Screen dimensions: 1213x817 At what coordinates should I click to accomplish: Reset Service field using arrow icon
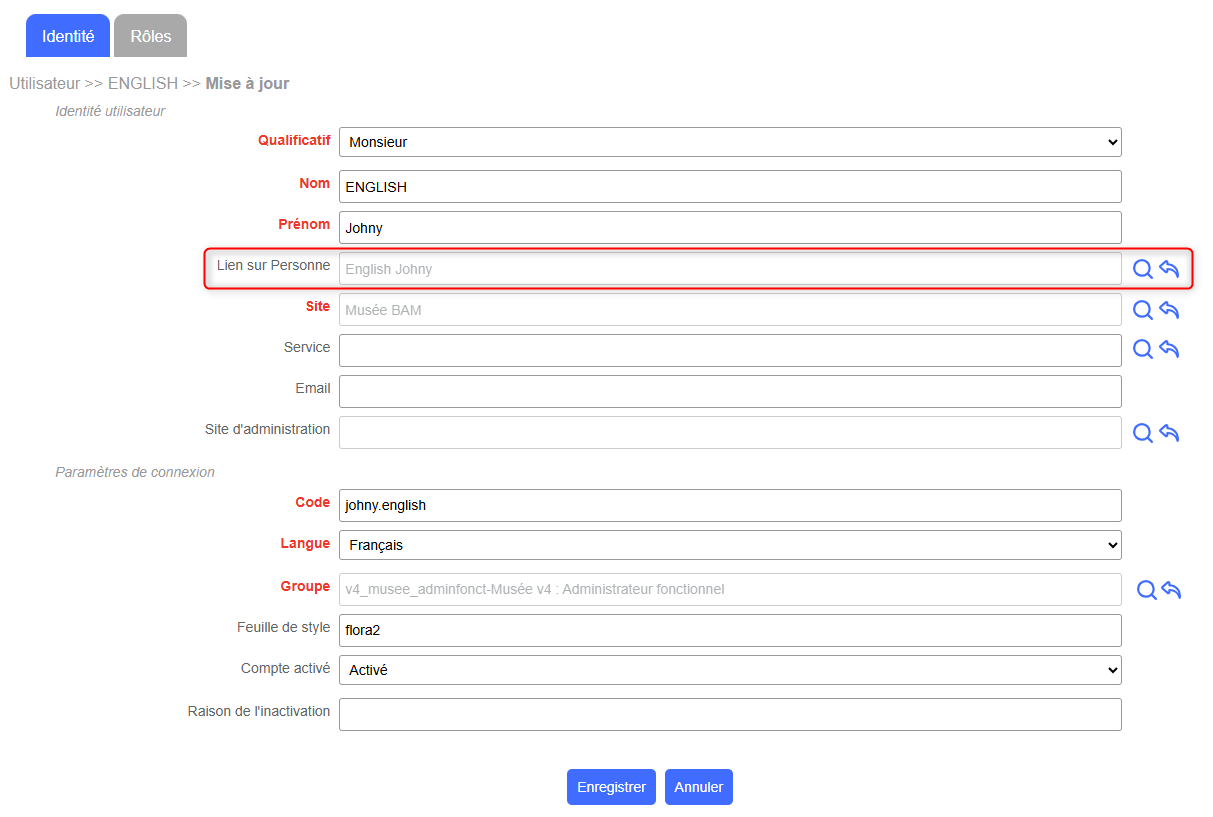[1169, 349]
